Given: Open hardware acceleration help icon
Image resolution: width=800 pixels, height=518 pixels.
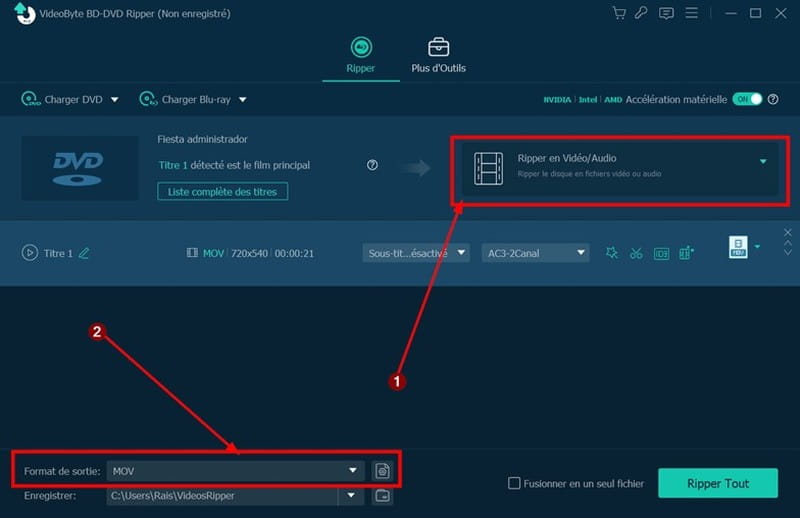Looking at the screenshot, I should pos(773,100).
